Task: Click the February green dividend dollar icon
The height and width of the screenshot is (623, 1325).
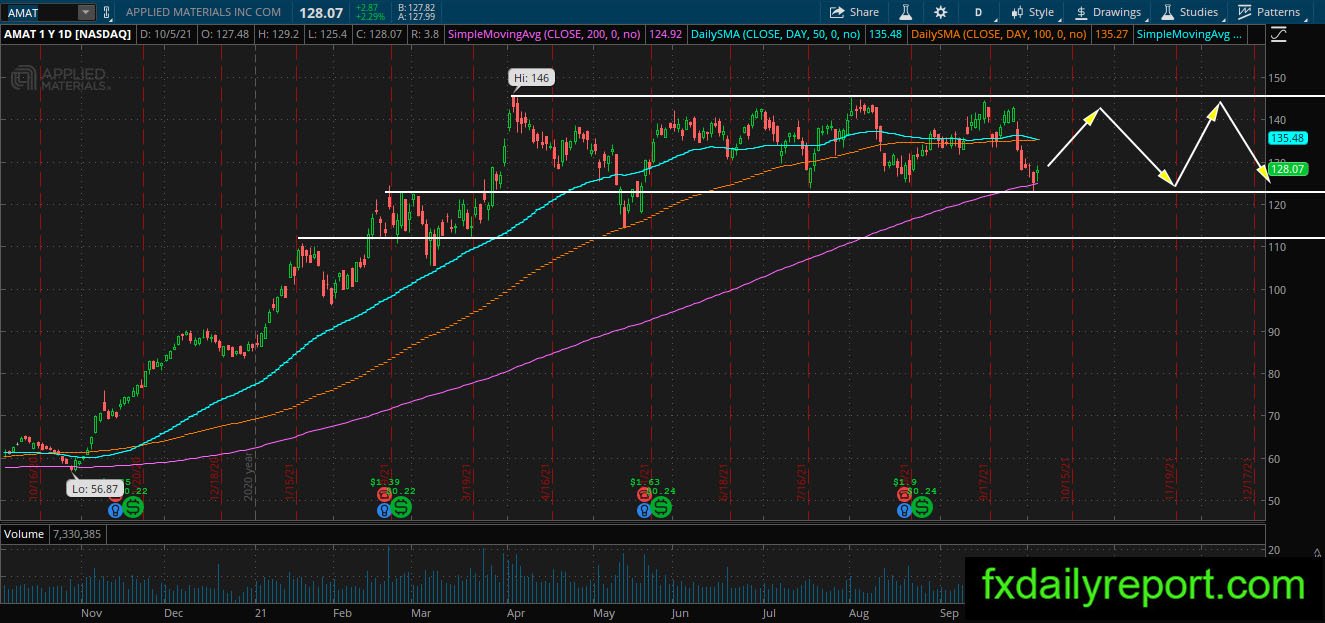Action: 402,507
